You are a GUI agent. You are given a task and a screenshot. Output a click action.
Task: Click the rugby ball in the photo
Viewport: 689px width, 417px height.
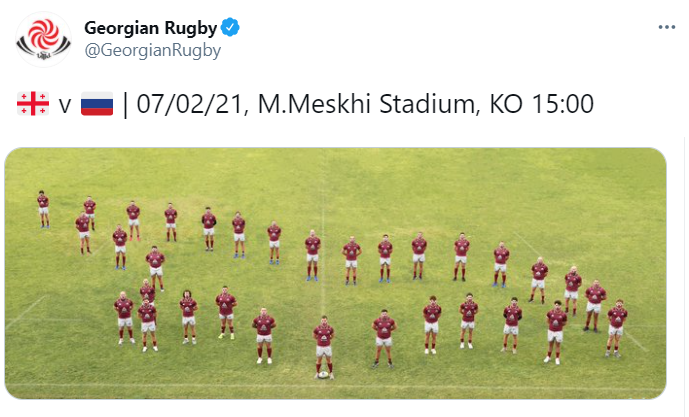coord(323,375)
